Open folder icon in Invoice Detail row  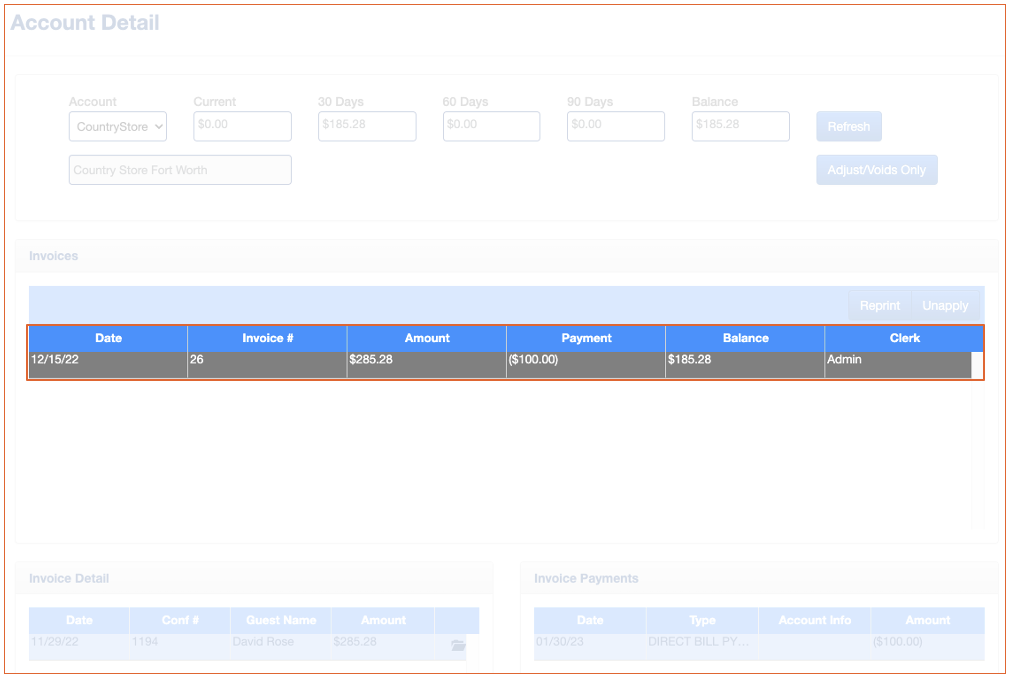[458, 646]
